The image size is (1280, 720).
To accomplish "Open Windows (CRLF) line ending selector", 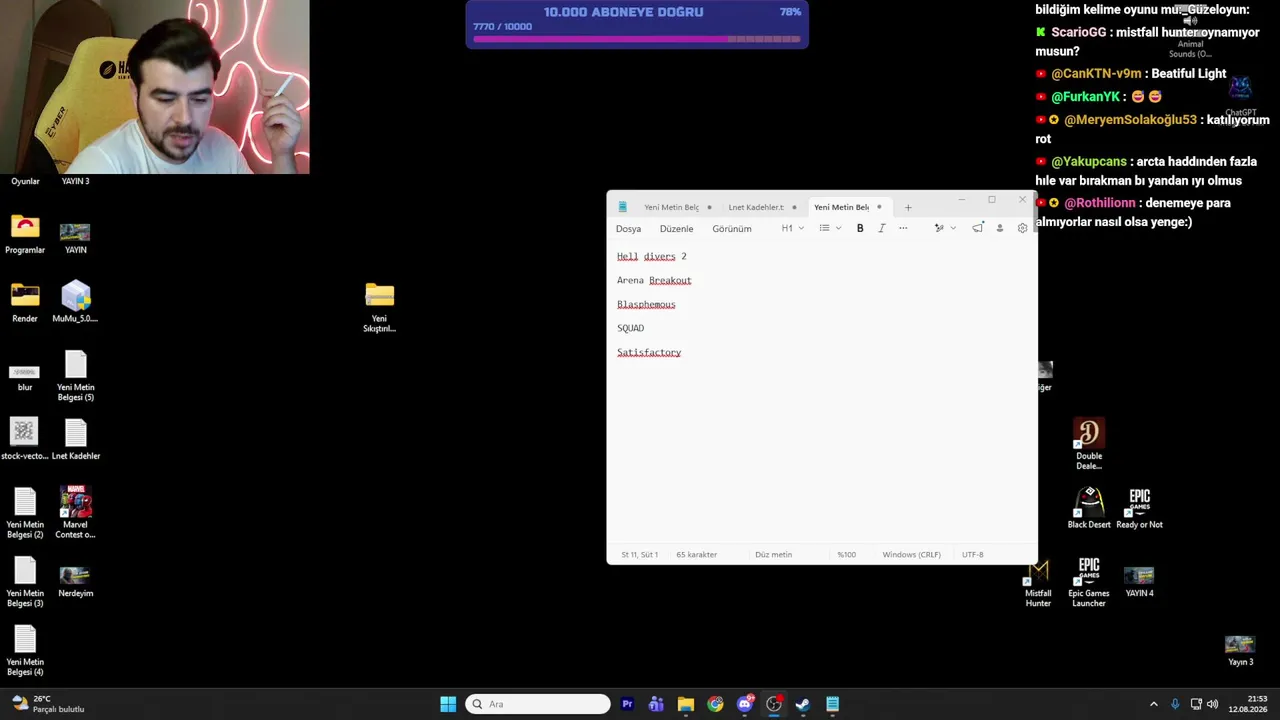I will pyautogui.click(x=911, y=554).
